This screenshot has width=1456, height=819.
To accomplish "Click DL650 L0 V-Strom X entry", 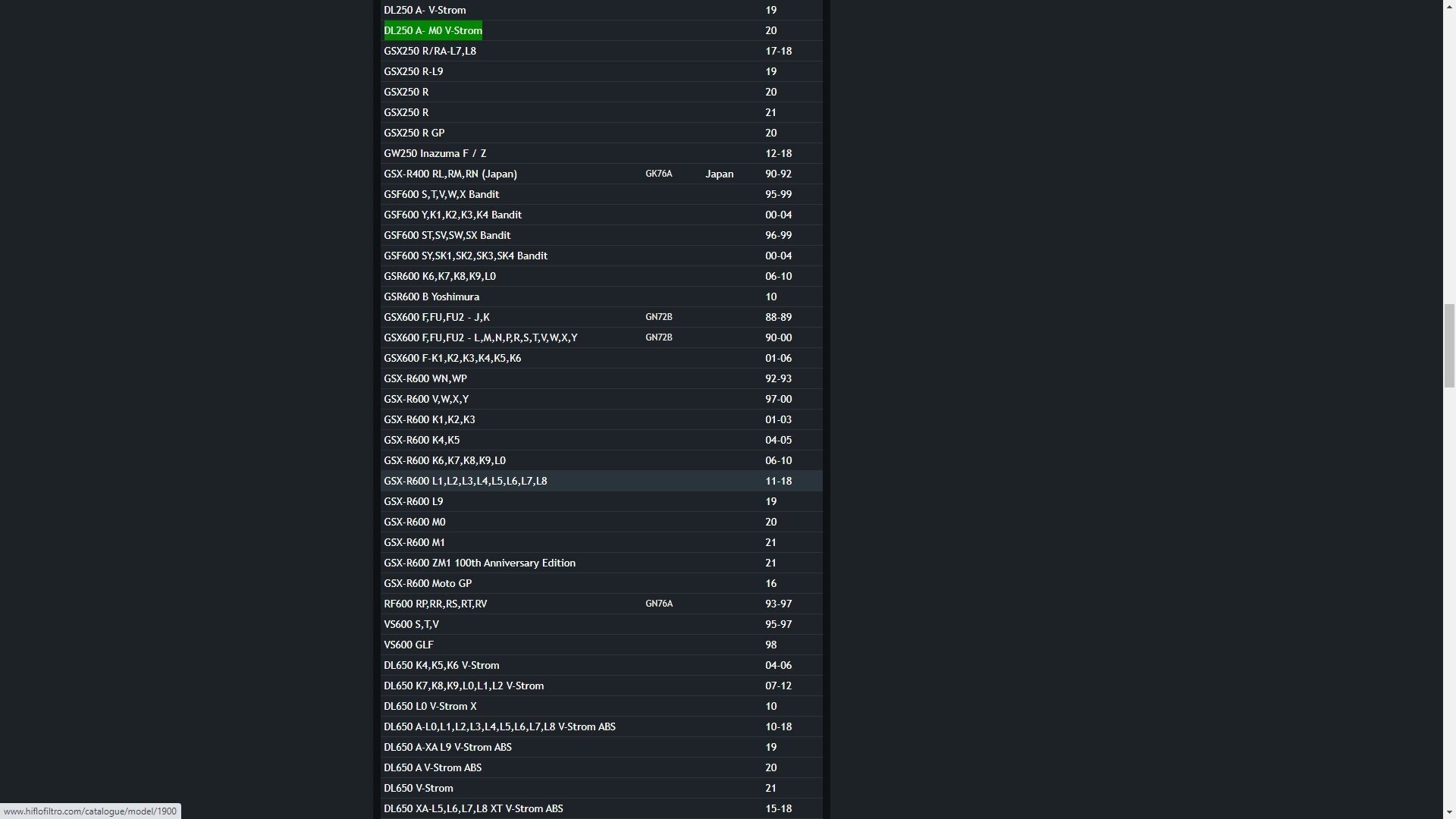I will pyautogui.click(x=430, y=706).
